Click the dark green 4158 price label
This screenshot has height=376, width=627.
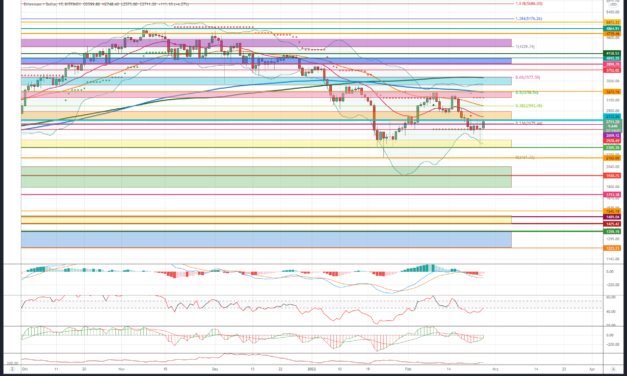pyautogui.click(x=612, y=53)
